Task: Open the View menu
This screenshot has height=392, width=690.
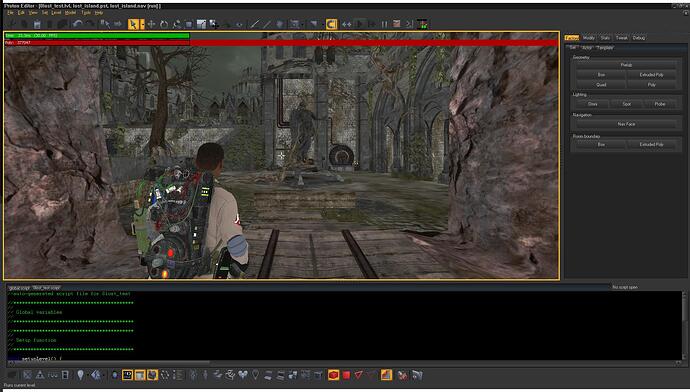Action: pos(33,13)
